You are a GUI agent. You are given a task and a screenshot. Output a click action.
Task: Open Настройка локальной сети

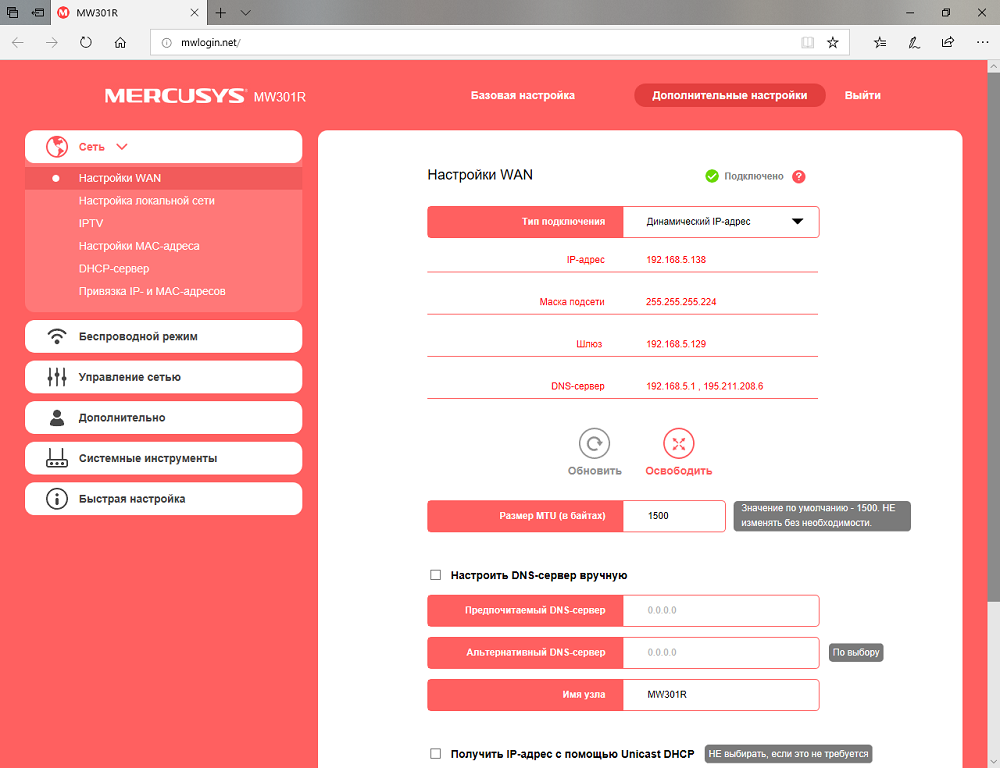[x=147, y=201]
